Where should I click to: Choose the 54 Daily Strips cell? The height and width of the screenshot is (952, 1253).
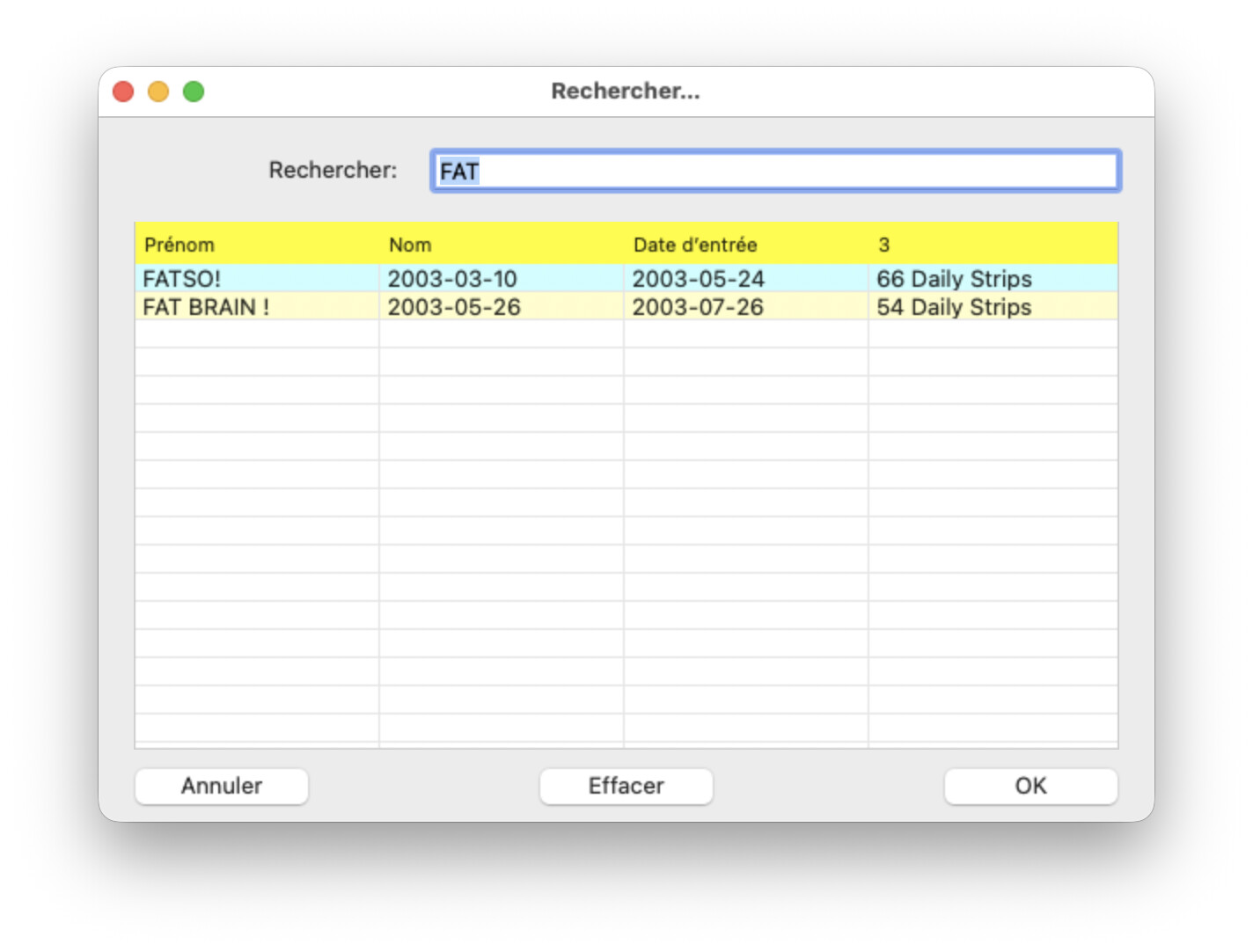tap(954, 307)
